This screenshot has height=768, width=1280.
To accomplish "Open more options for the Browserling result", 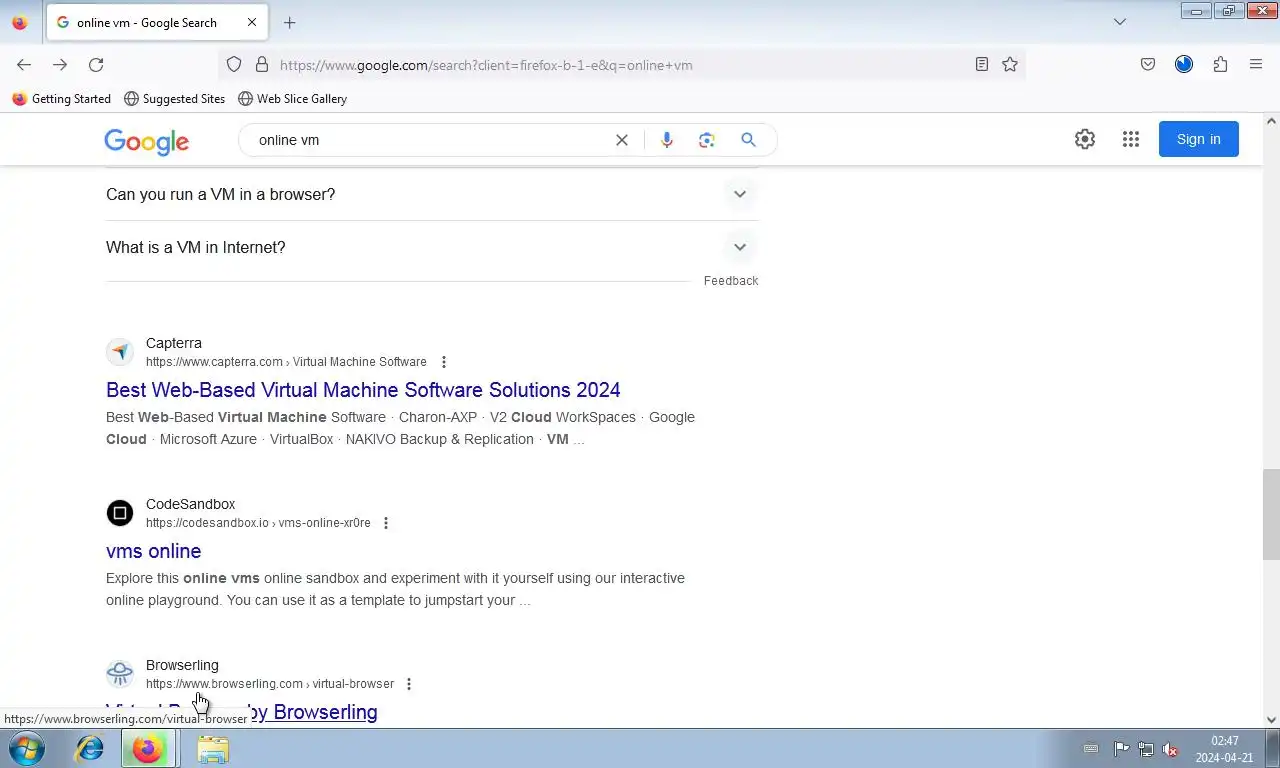I will pyautogui.click(x=408, y=684).
